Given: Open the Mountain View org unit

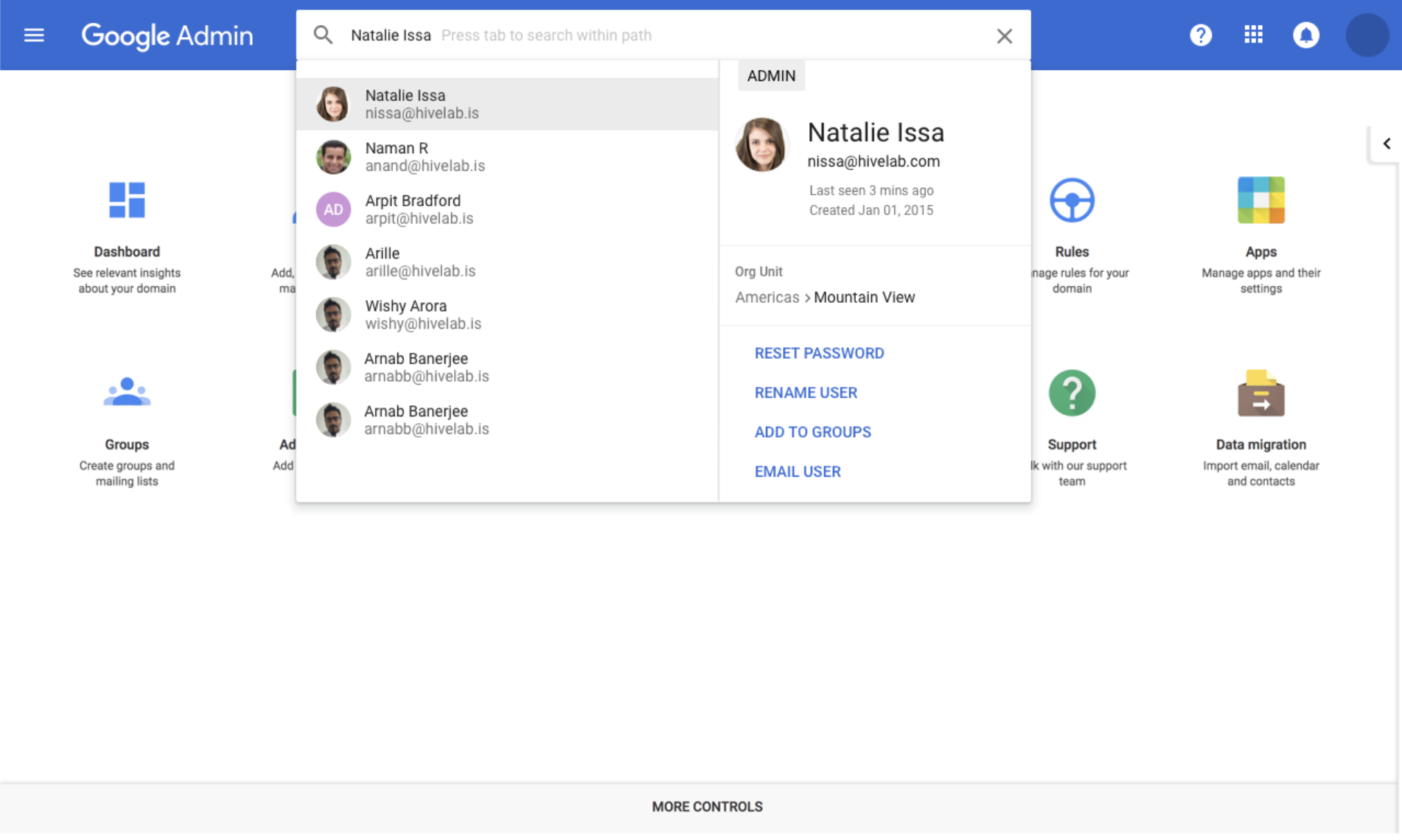Looking at the screenshot, I should (864, 297).
